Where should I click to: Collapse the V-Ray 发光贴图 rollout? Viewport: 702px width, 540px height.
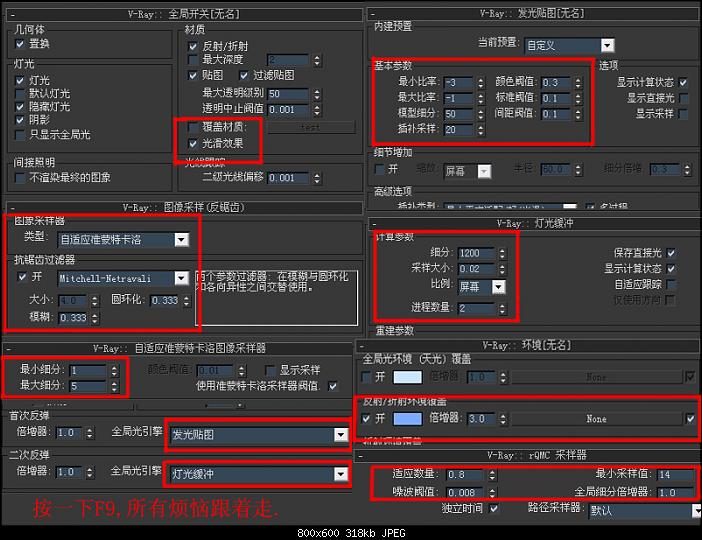click(x=372, y=13)
